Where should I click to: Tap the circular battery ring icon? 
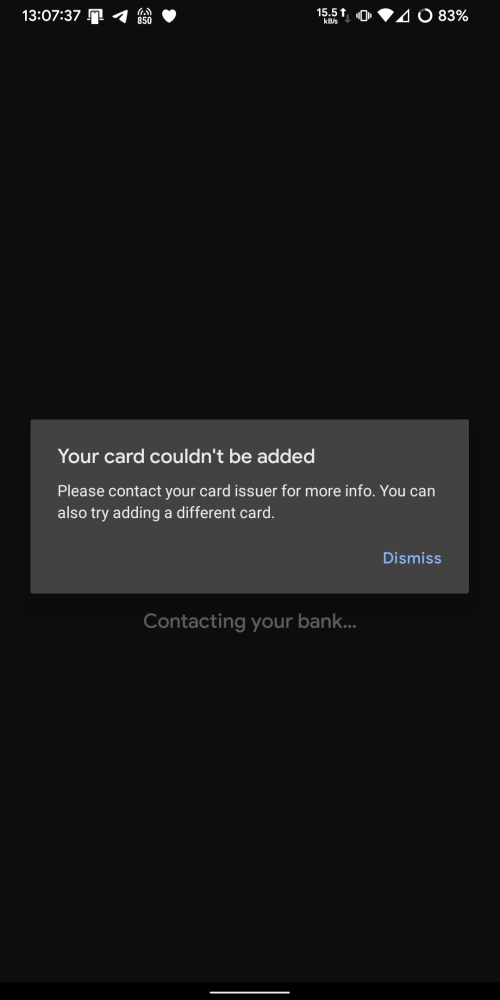[x=425, y=16]
